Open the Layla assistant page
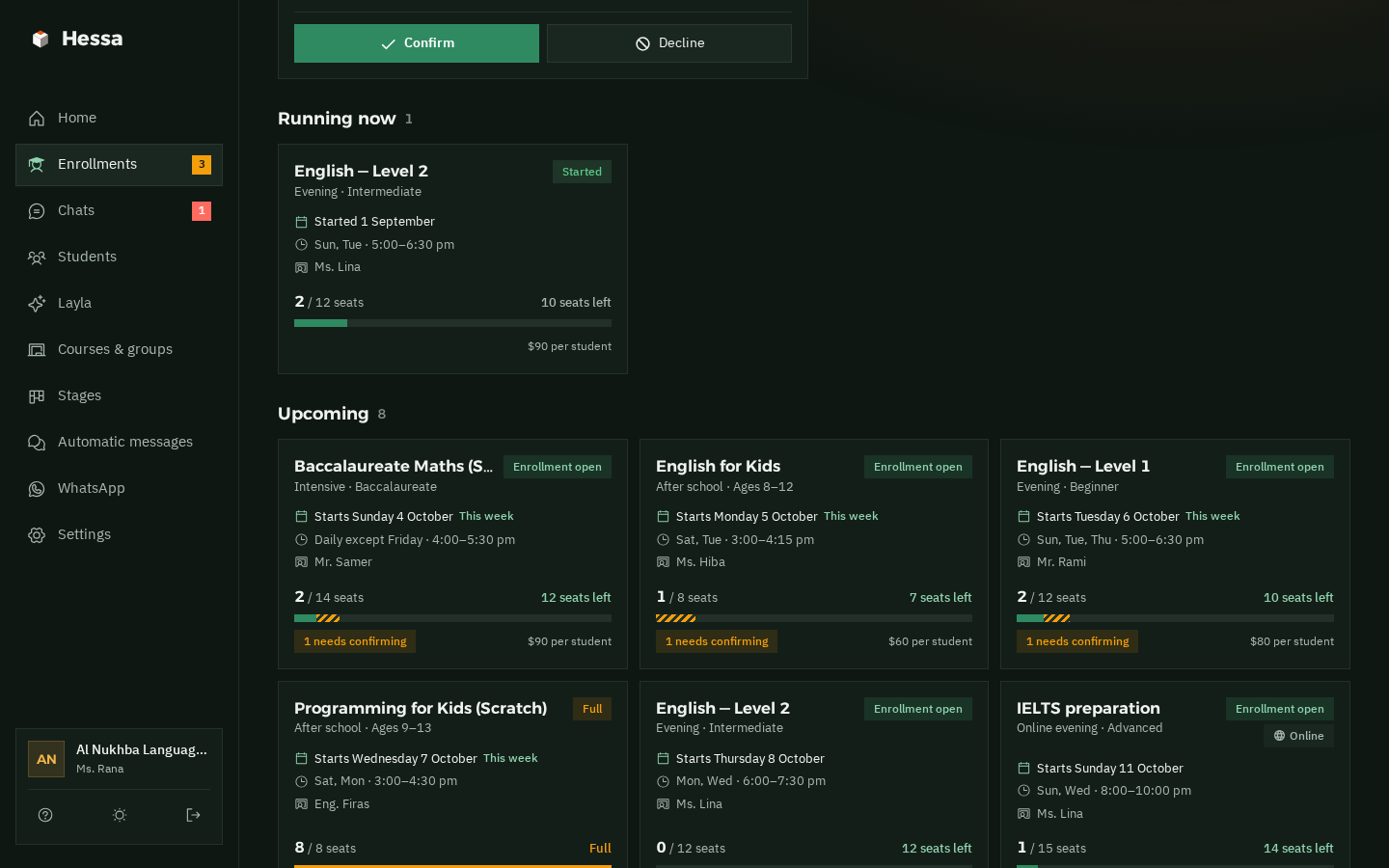1389x868 pixels. coord(119,304)
